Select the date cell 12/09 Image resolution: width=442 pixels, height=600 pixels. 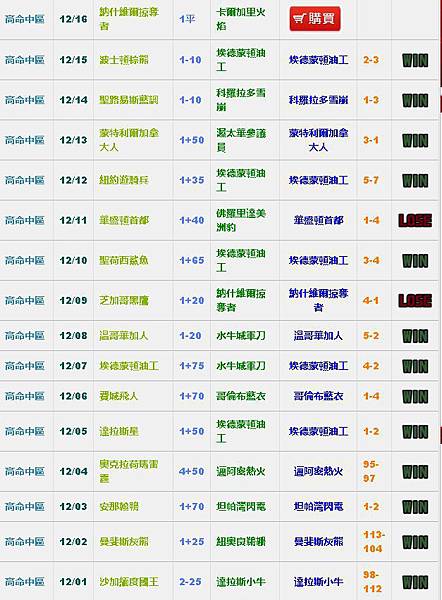coord(73,300)
